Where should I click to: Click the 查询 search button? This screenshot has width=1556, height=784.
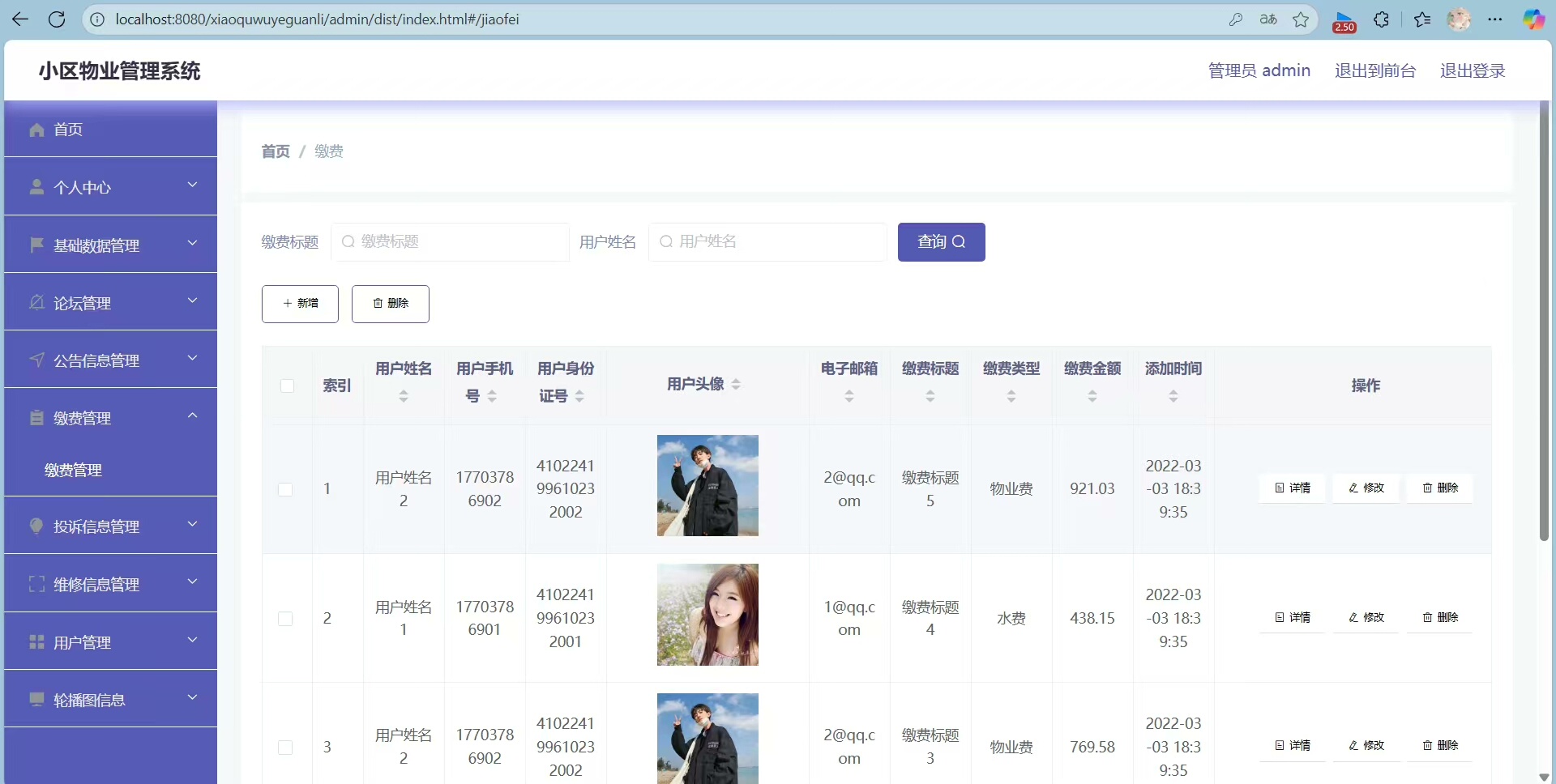point(941,242)
